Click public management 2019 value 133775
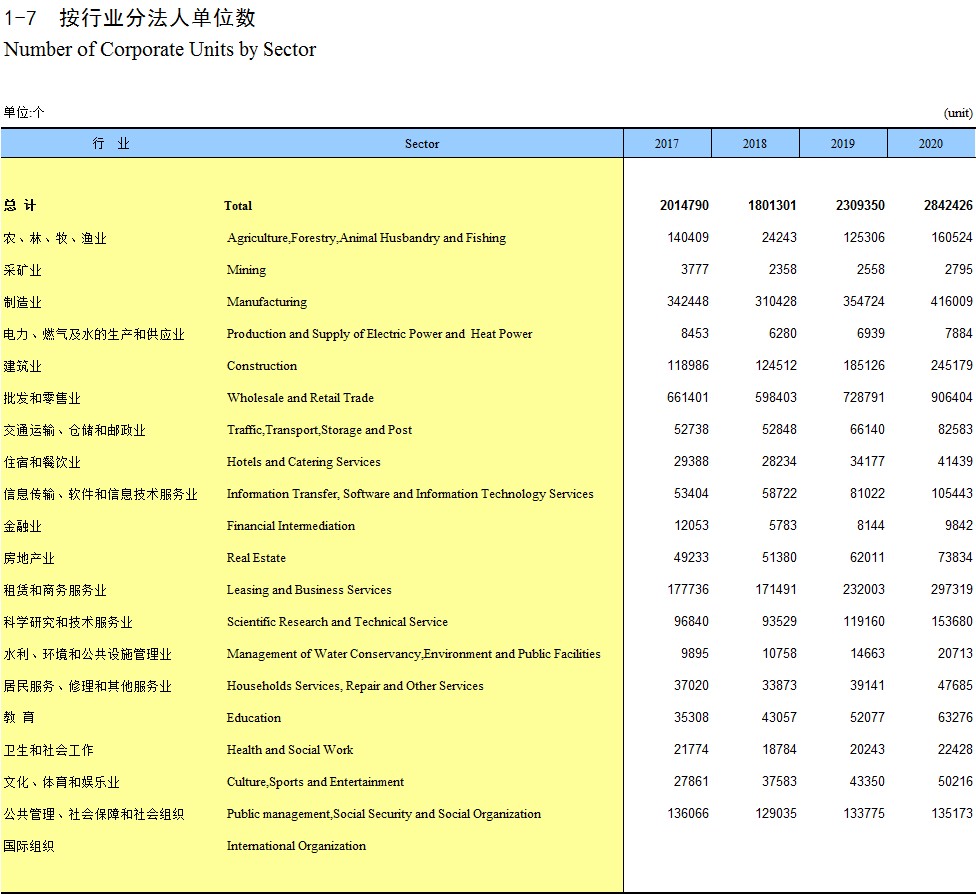This screenshot has width=976, height=894. point(864,814)
